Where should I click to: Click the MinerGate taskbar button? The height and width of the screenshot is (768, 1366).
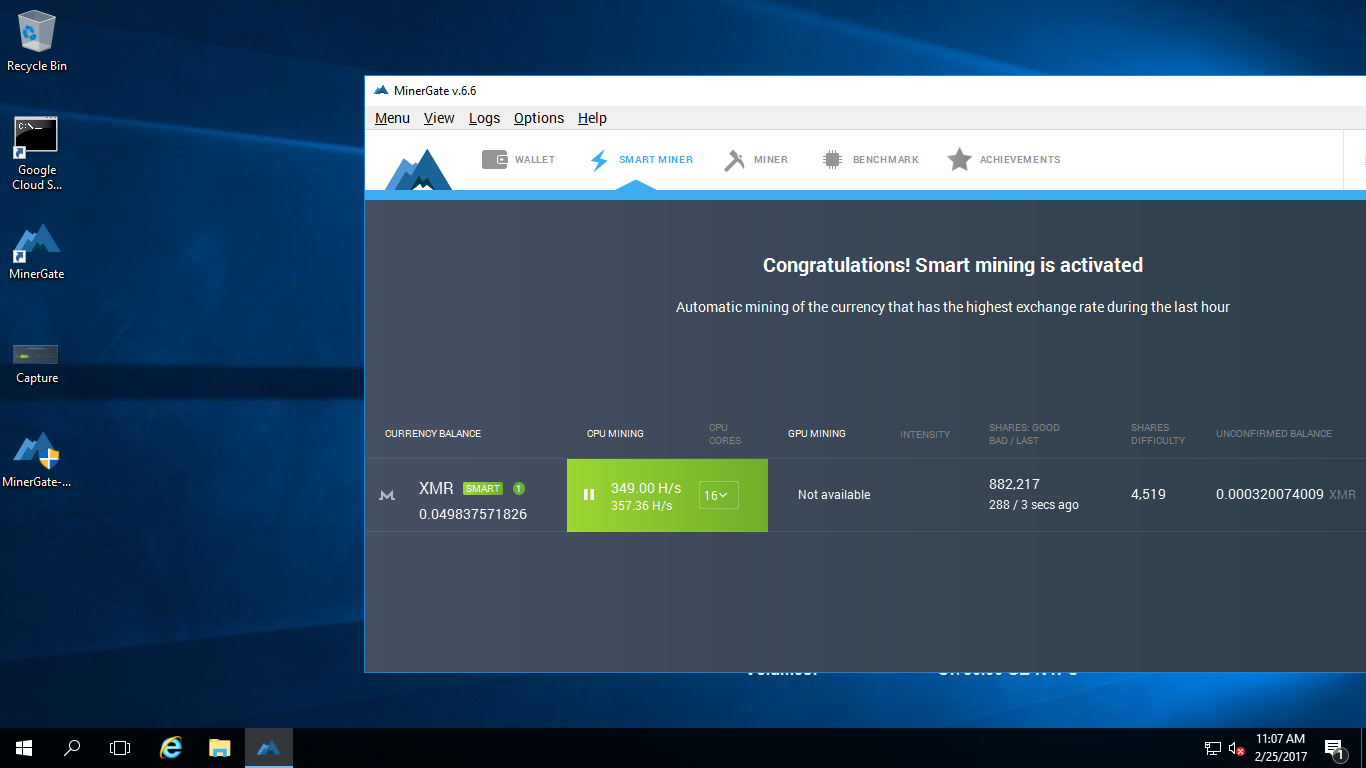tap(269, 748)
